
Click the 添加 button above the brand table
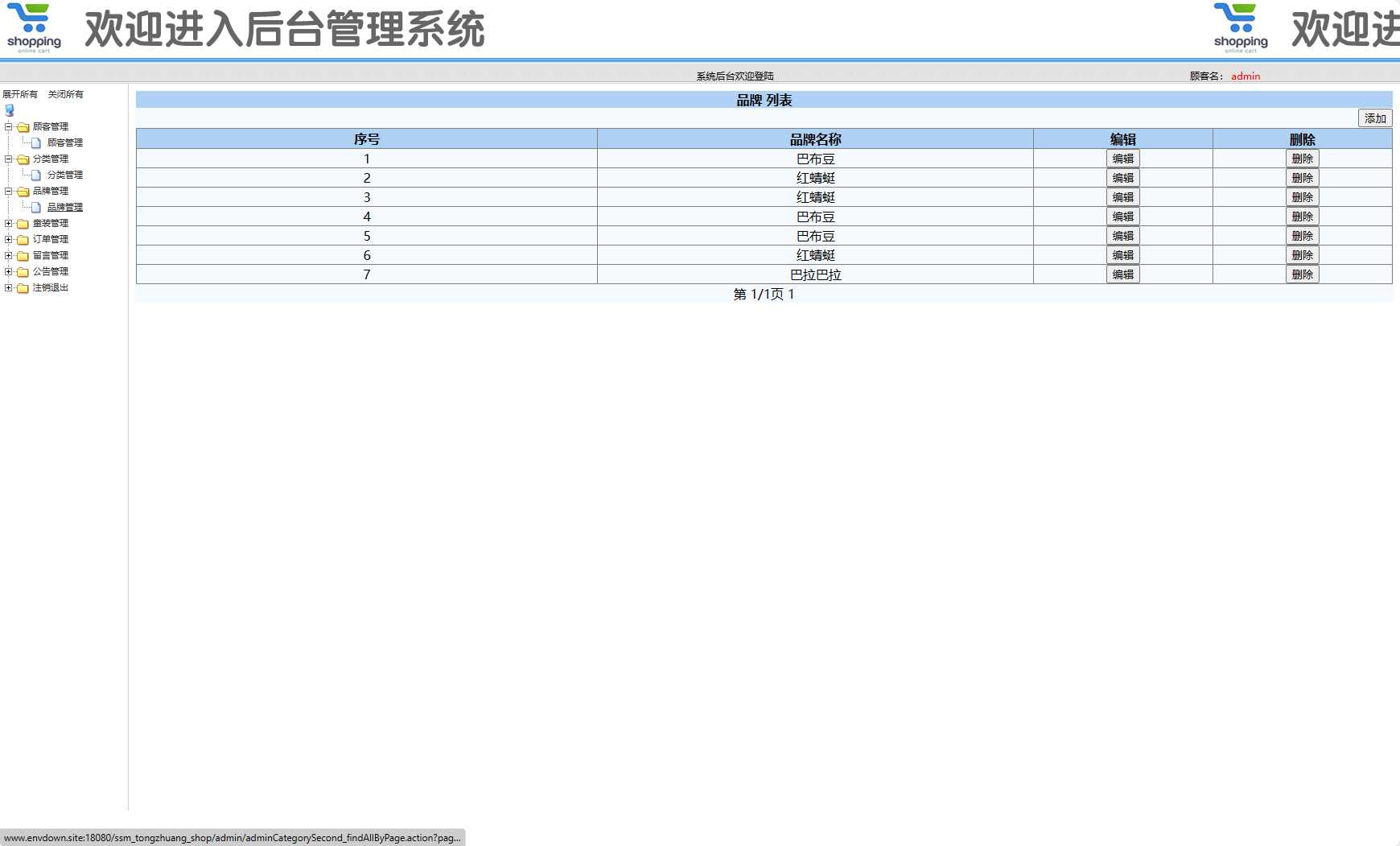click(1375, 118)
